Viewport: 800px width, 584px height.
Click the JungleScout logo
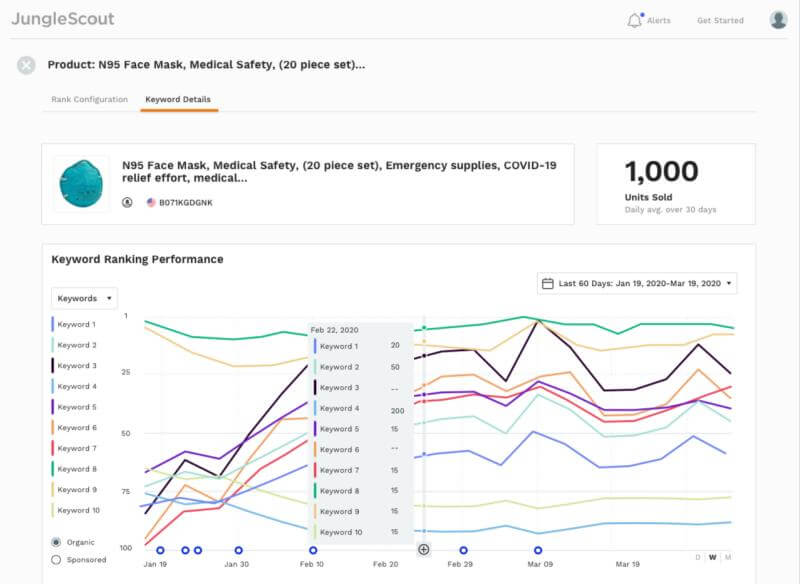[x=63, y=19]
